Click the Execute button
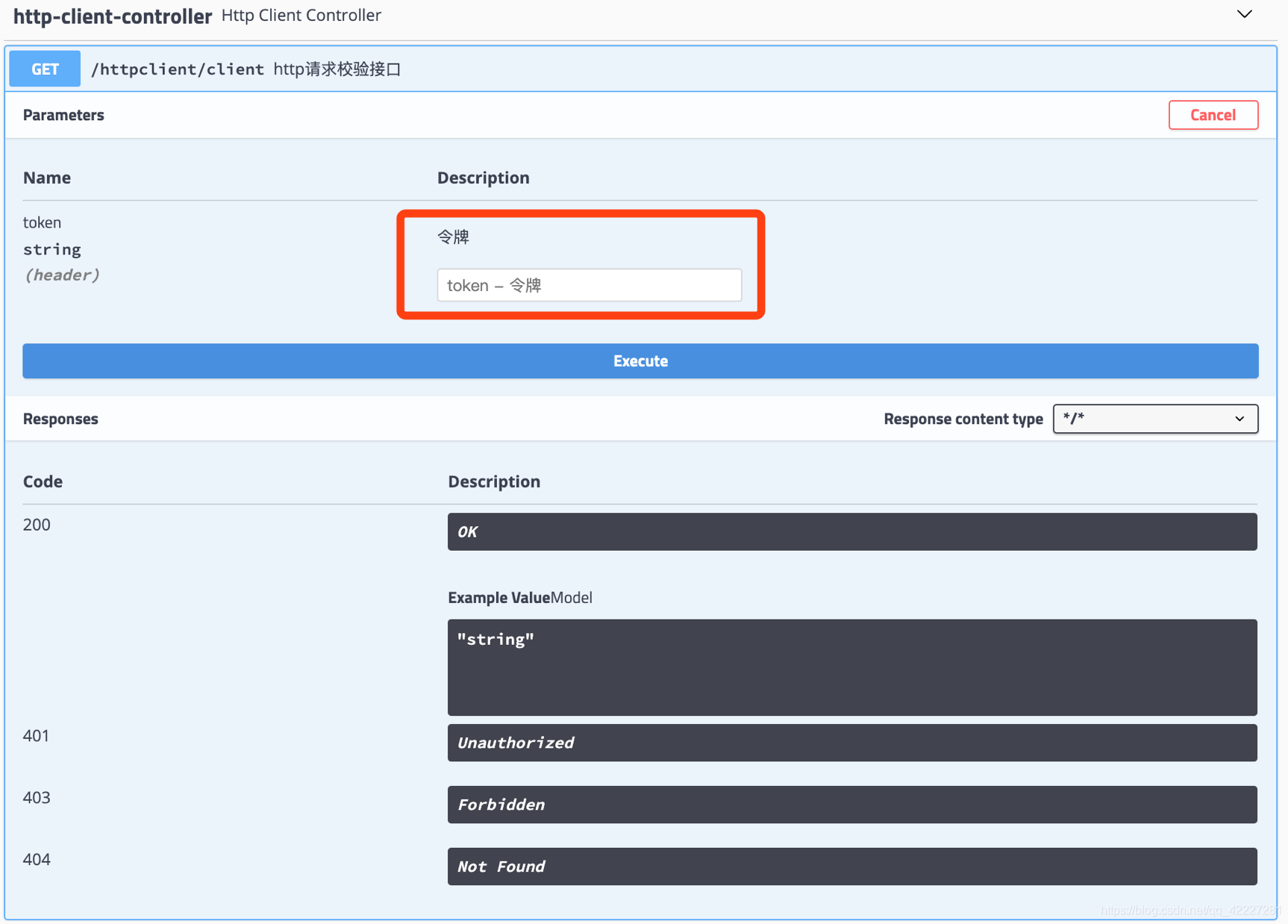This screenshot has height=924, width=1288. click(640, 360)
